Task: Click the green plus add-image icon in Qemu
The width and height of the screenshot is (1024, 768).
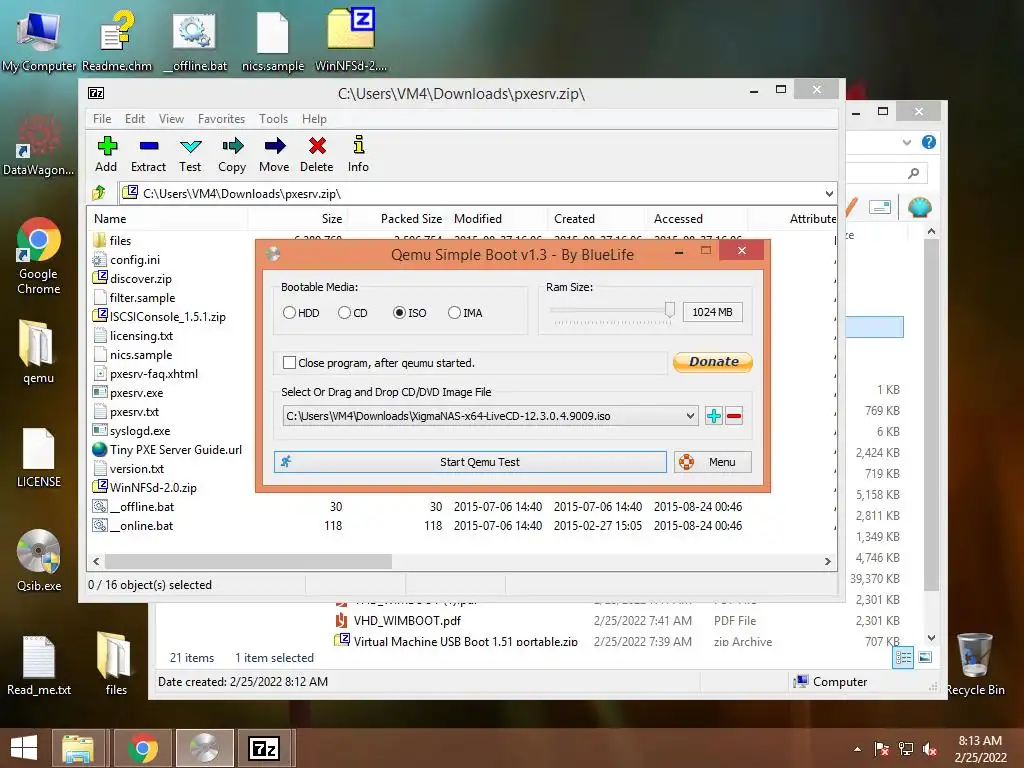Action: pyautogui.click(x=714, y=416)
